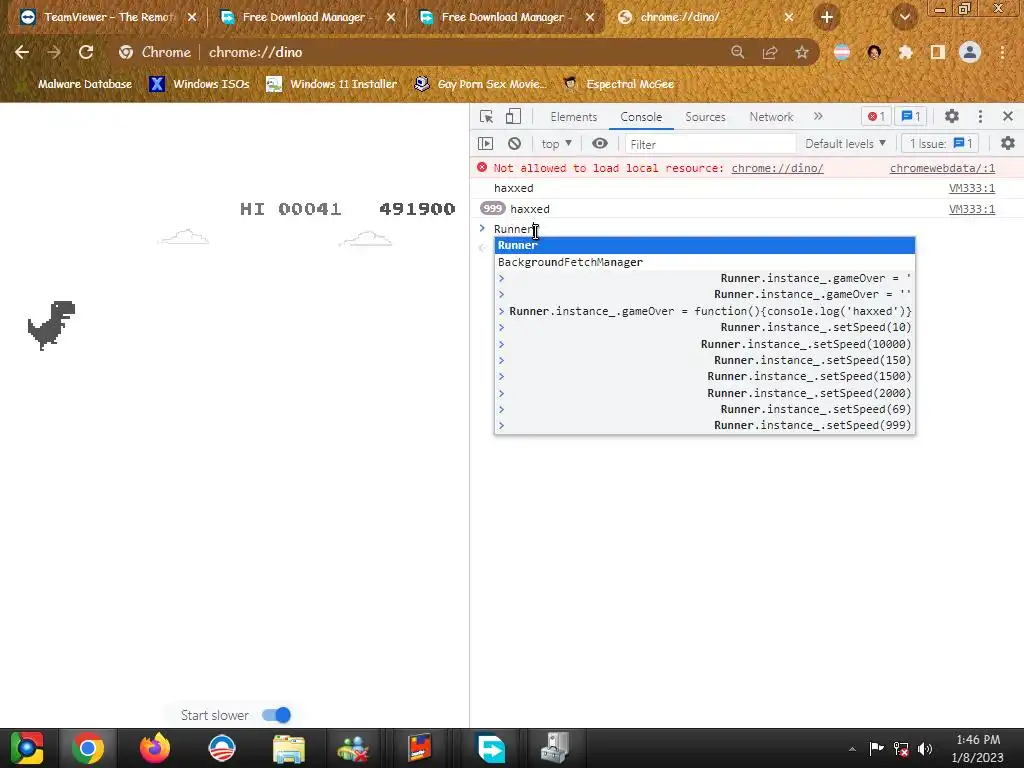
Task: Choose the setSpeed(10000) history suggestion
Action: click(705, 344)
